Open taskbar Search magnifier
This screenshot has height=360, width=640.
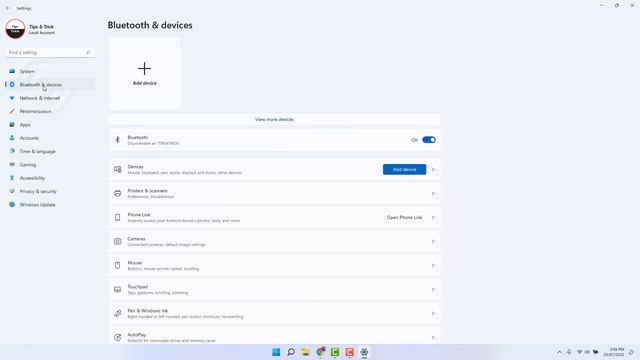click(291, 352)
